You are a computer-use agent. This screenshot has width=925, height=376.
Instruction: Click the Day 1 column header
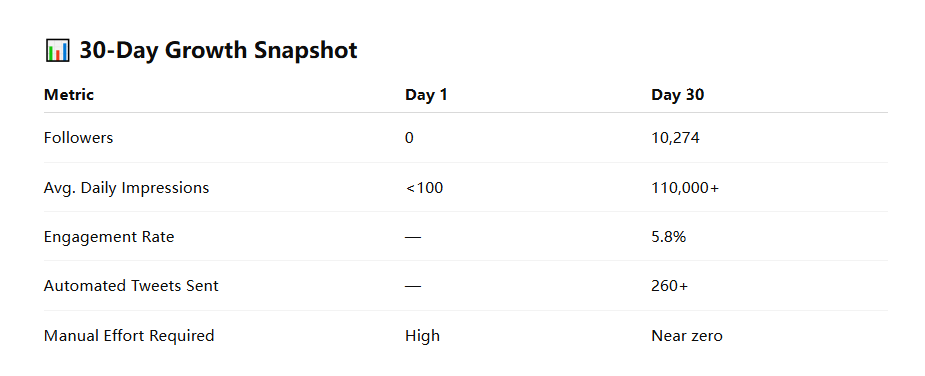coord(426,94)
